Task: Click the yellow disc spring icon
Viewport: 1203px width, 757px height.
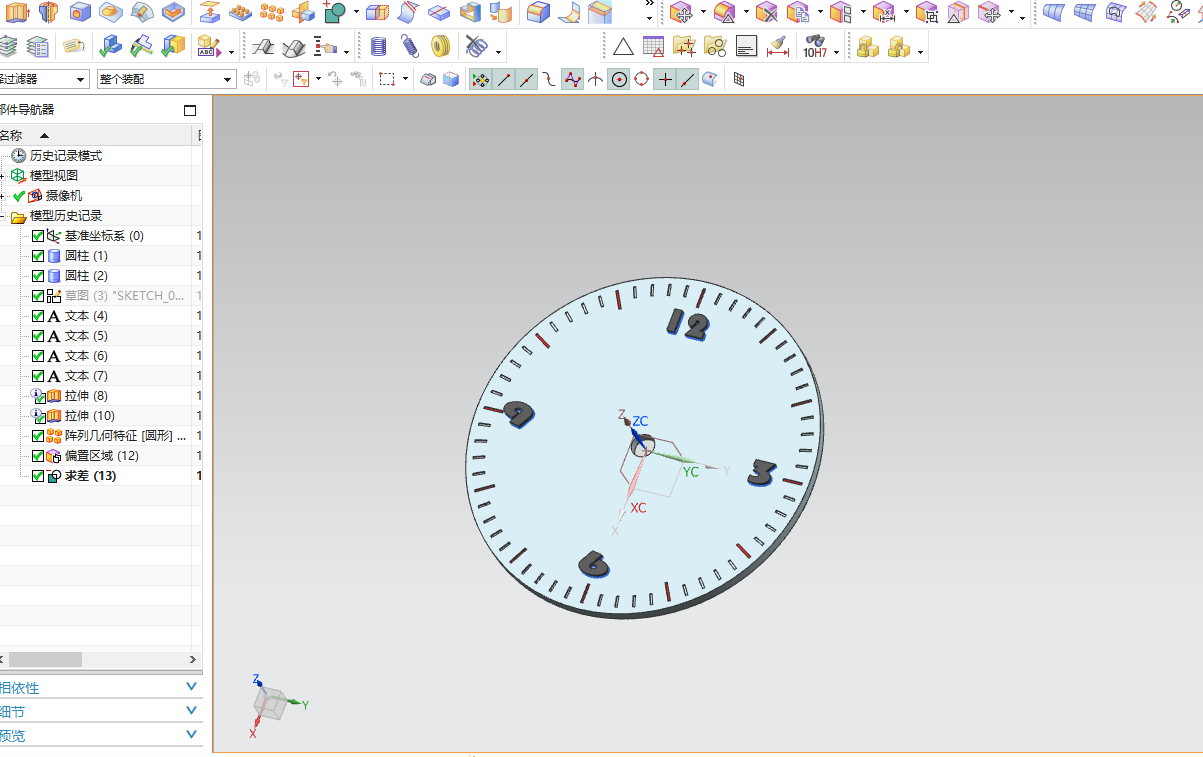Action: [441, 46]
